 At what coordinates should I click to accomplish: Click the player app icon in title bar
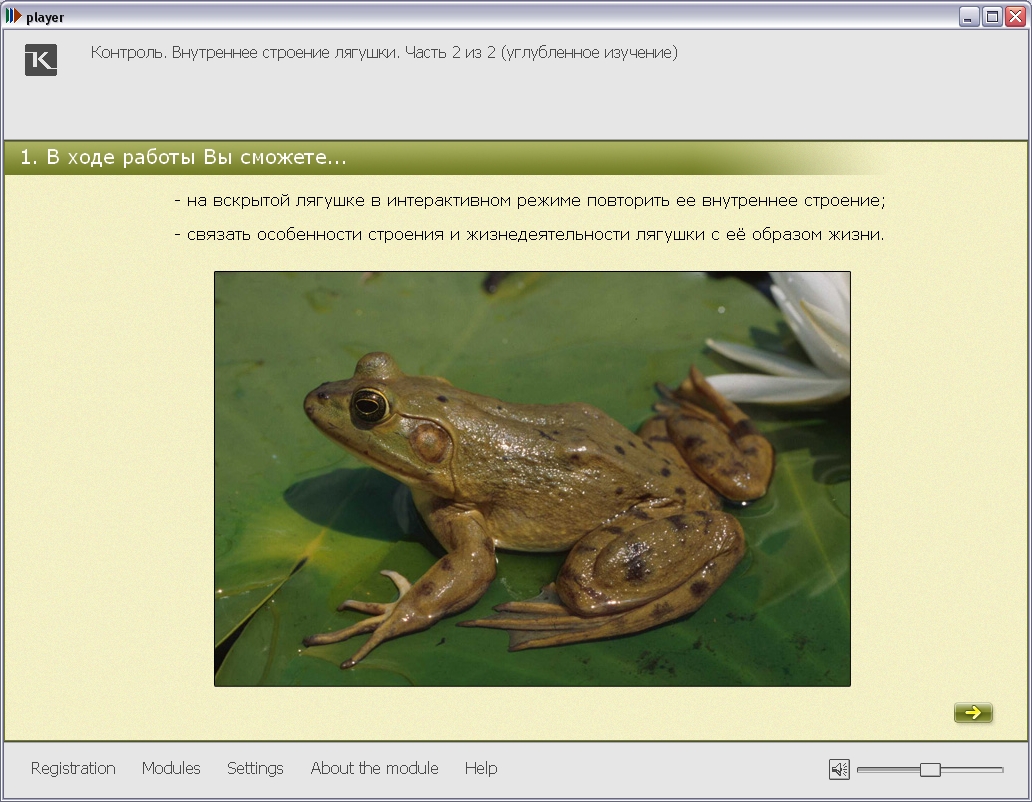[13, 17]
